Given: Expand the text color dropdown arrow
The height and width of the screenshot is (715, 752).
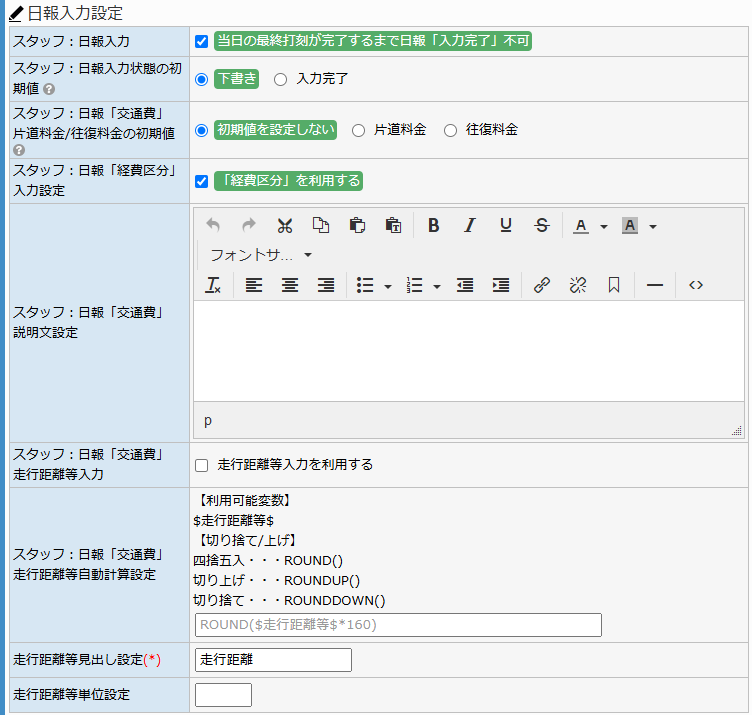Looking at the screenshot, I should (604, 226).
